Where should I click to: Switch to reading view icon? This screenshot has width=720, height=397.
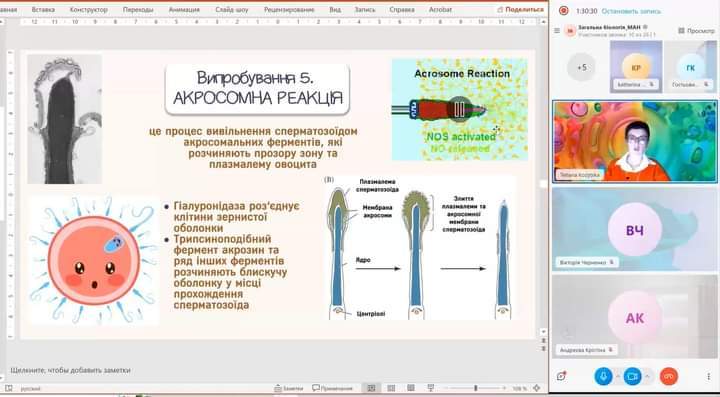pos(411,388)
